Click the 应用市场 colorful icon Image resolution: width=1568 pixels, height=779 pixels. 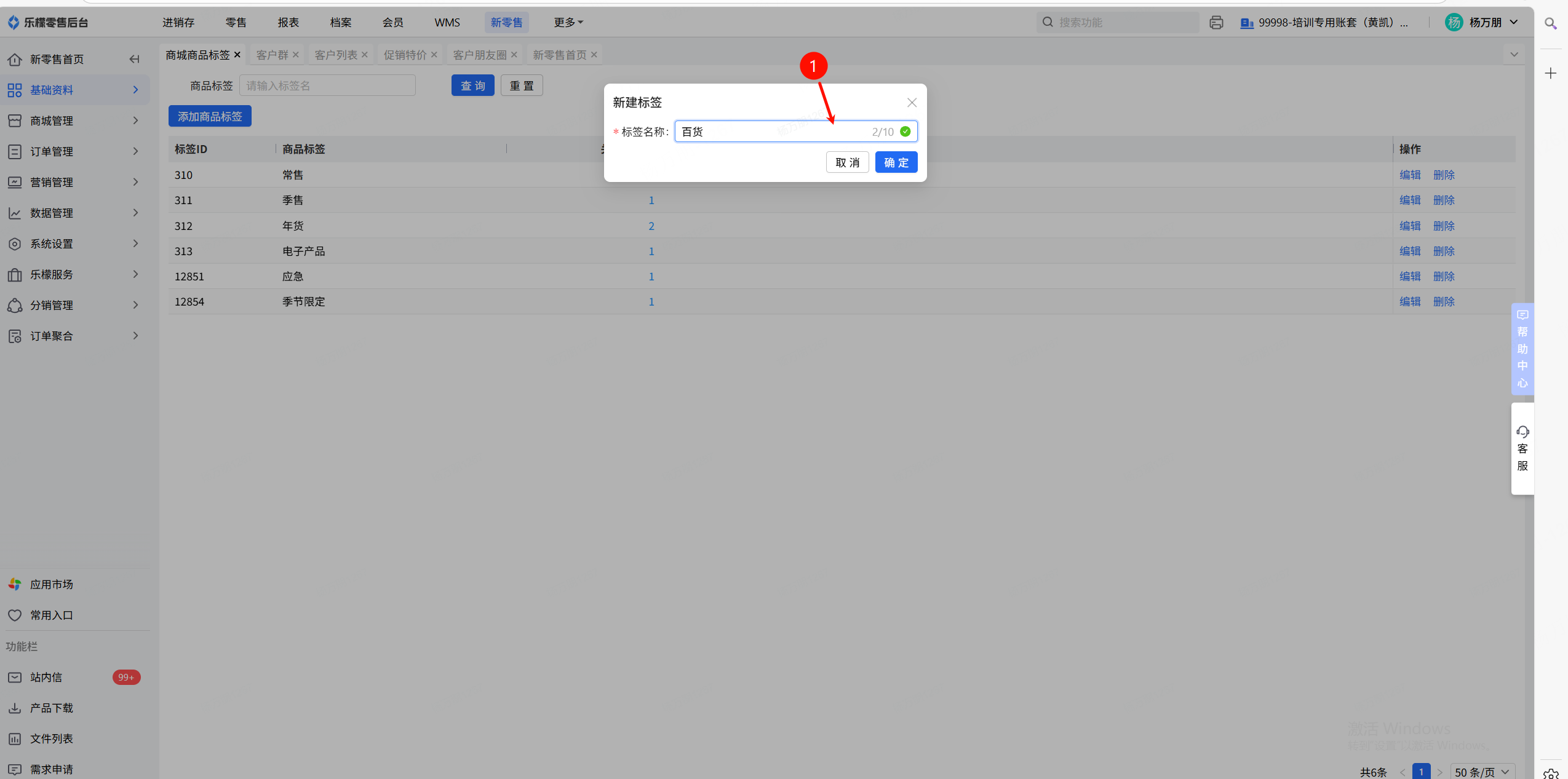pos(15,584)
